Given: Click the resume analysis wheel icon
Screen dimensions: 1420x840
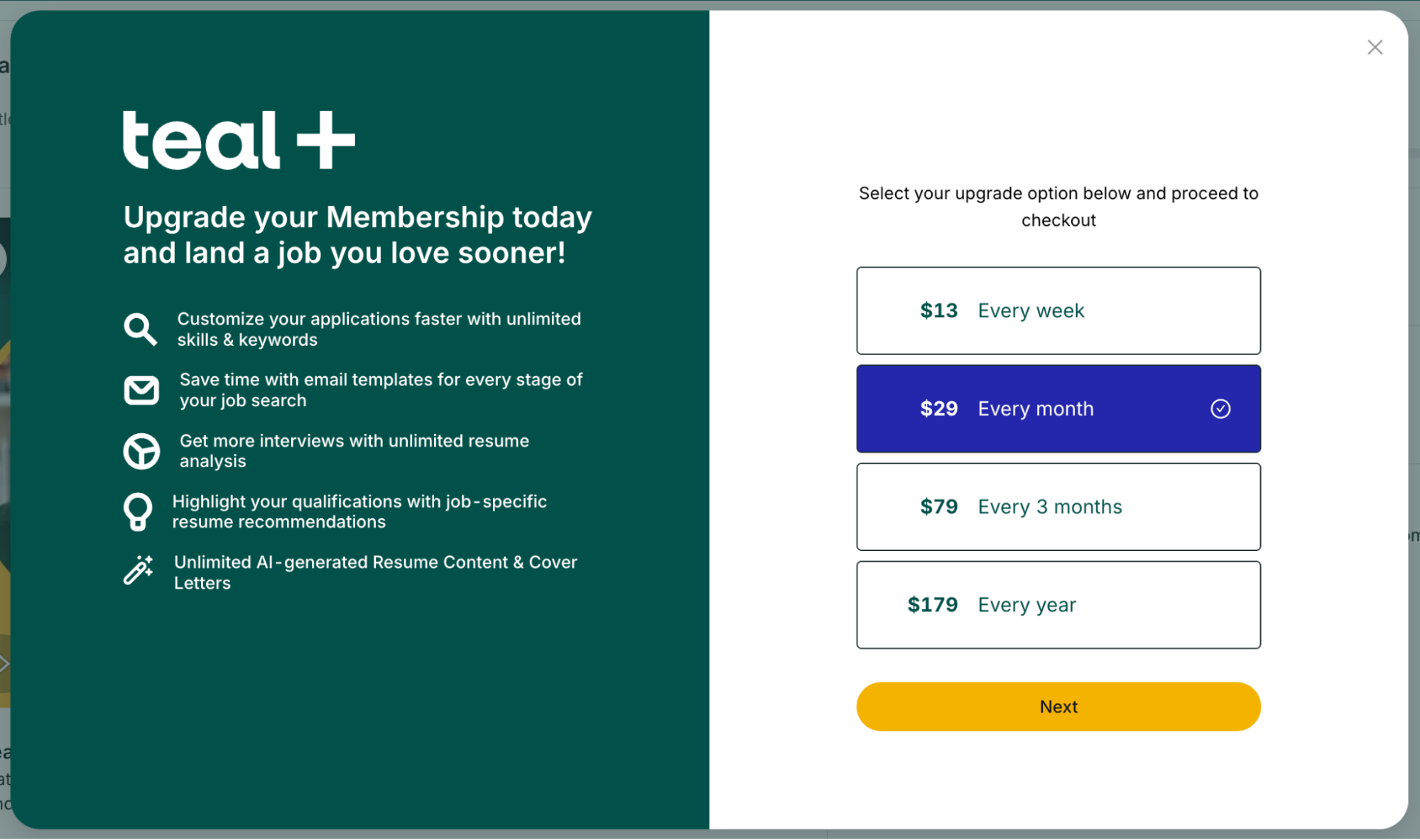Looking at the screenshot, I should [141, 451].
